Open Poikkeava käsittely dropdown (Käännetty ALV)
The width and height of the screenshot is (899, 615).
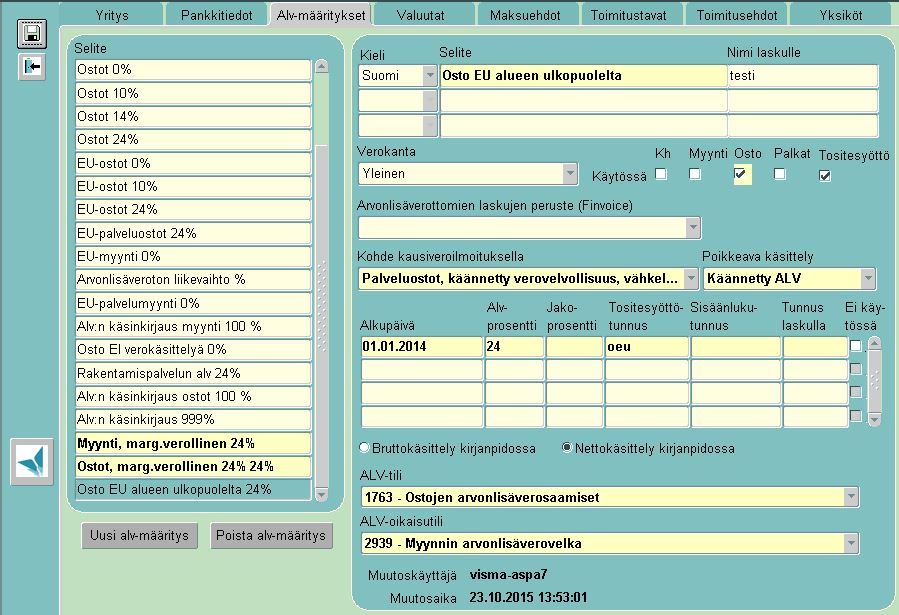(868, 279)
